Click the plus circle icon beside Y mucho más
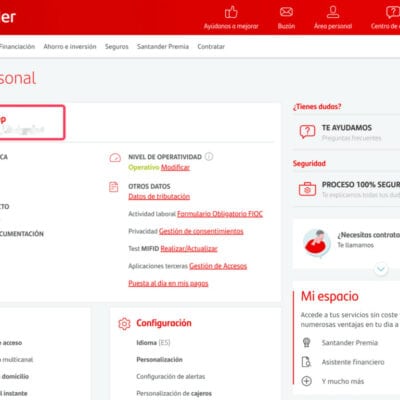The height and width of the screenshot is (400, 400). click(x=306, y=381)
